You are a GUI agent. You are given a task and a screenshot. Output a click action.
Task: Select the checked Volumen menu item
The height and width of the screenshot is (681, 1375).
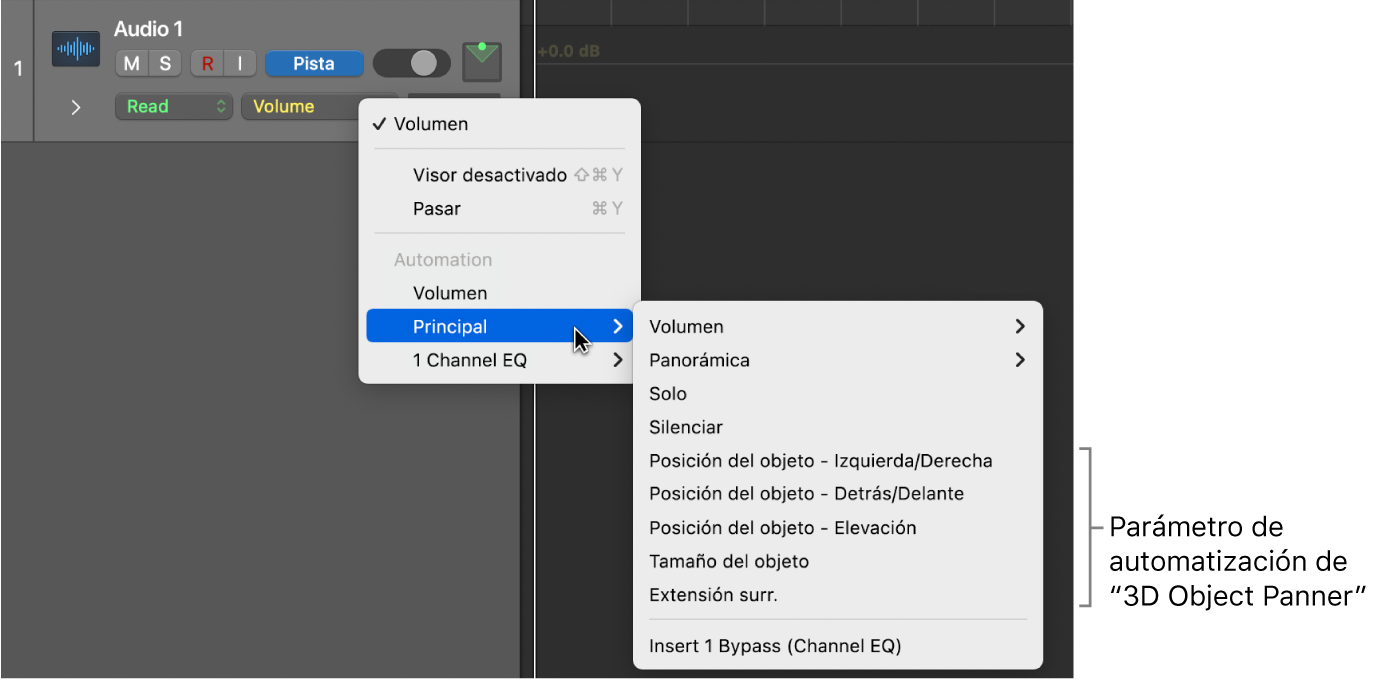coord(430,125)
